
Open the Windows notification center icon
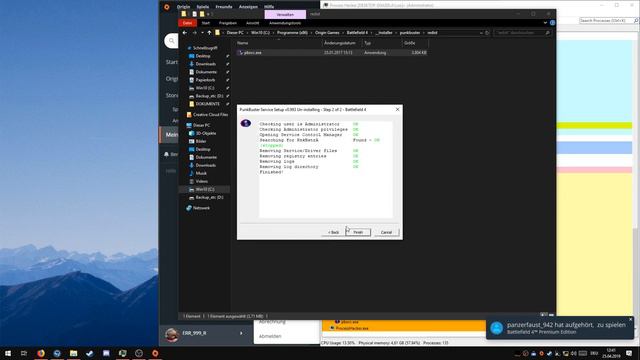[x=629, y=353]
